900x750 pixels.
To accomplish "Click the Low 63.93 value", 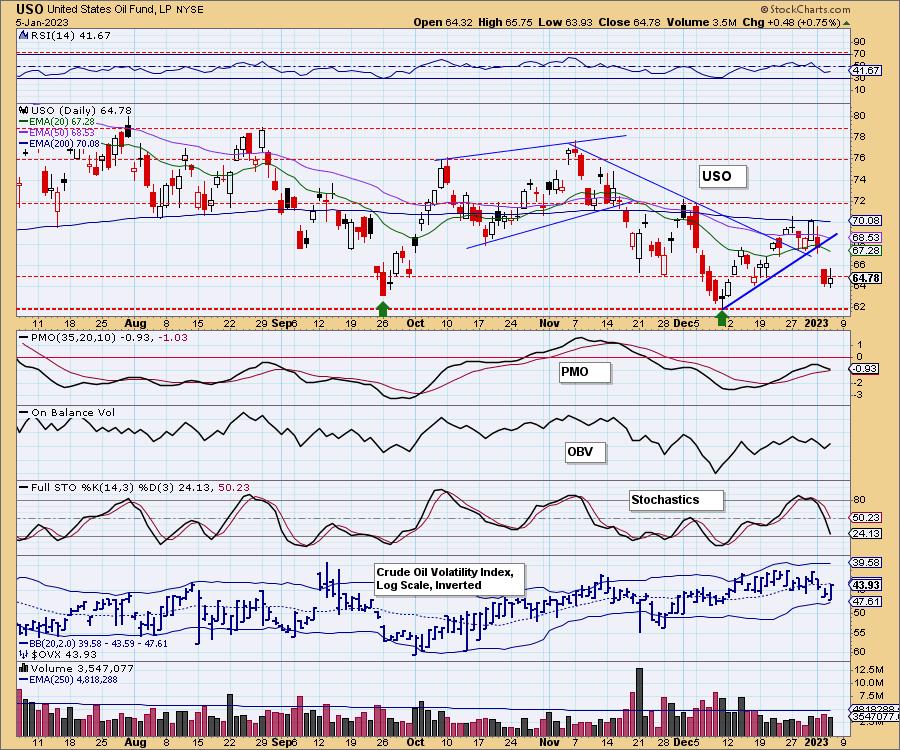I will coord(565,22).
